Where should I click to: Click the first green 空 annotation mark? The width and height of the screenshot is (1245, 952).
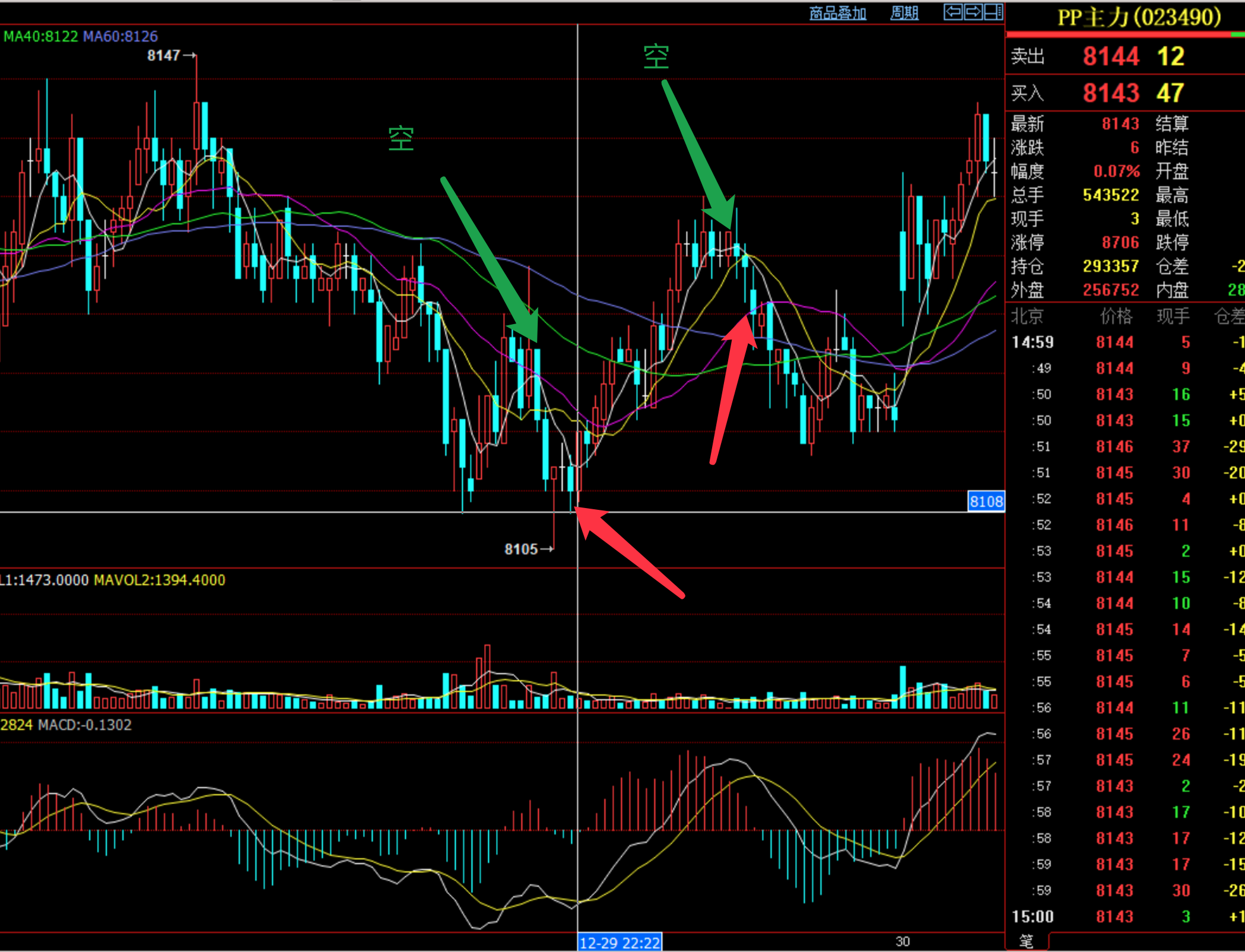coord(401,139)
